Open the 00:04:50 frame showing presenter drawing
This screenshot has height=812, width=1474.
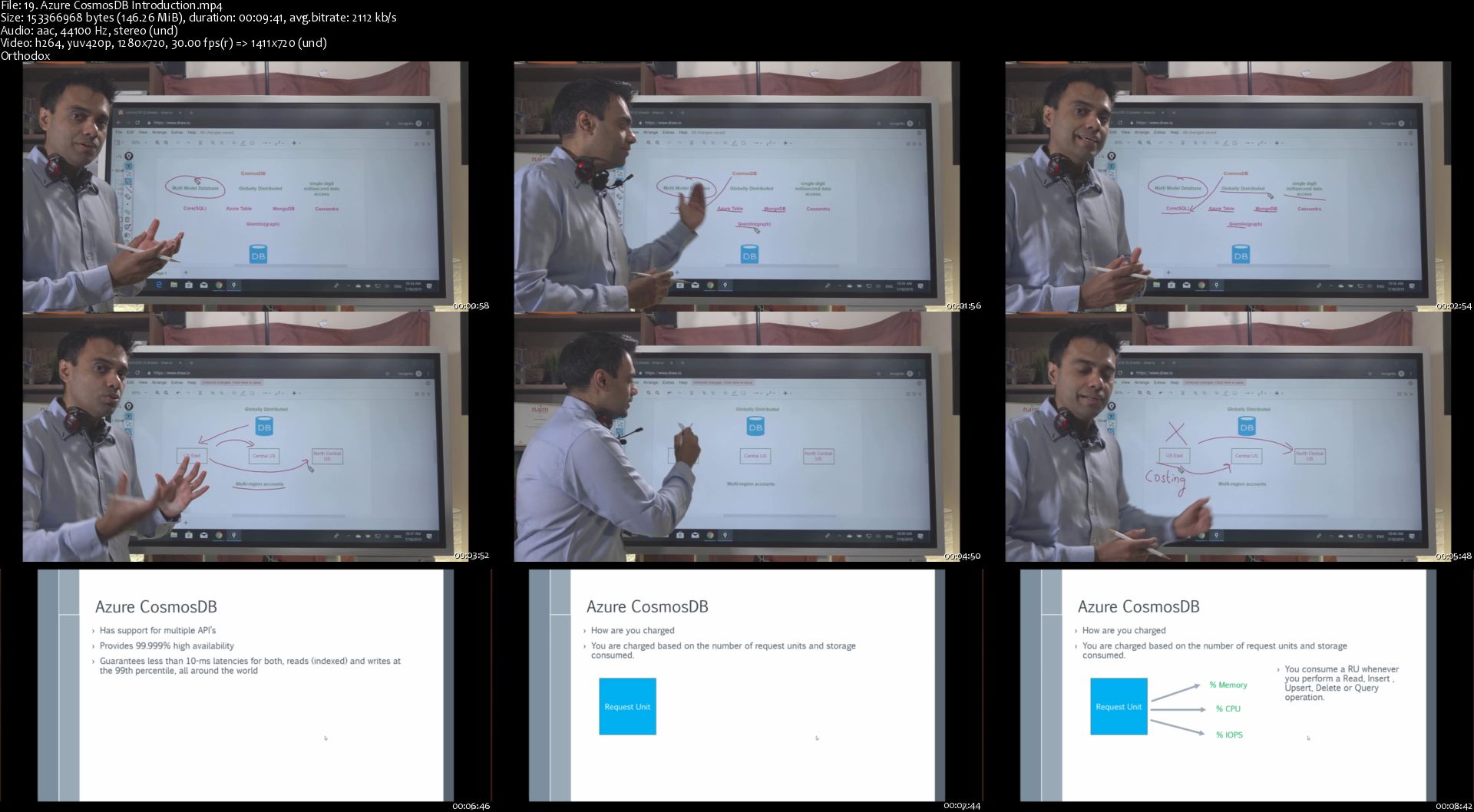point(737,437)
